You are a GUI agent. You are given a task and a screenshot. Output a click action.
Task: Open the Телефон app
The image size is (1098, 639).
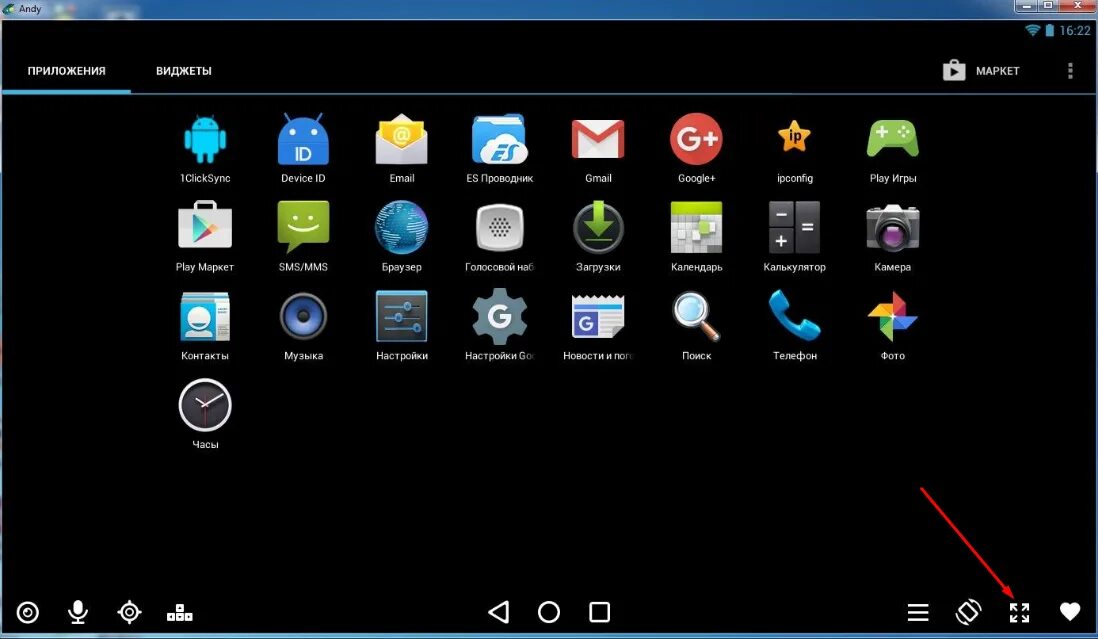pyautogui.click(x=794, y=316)
